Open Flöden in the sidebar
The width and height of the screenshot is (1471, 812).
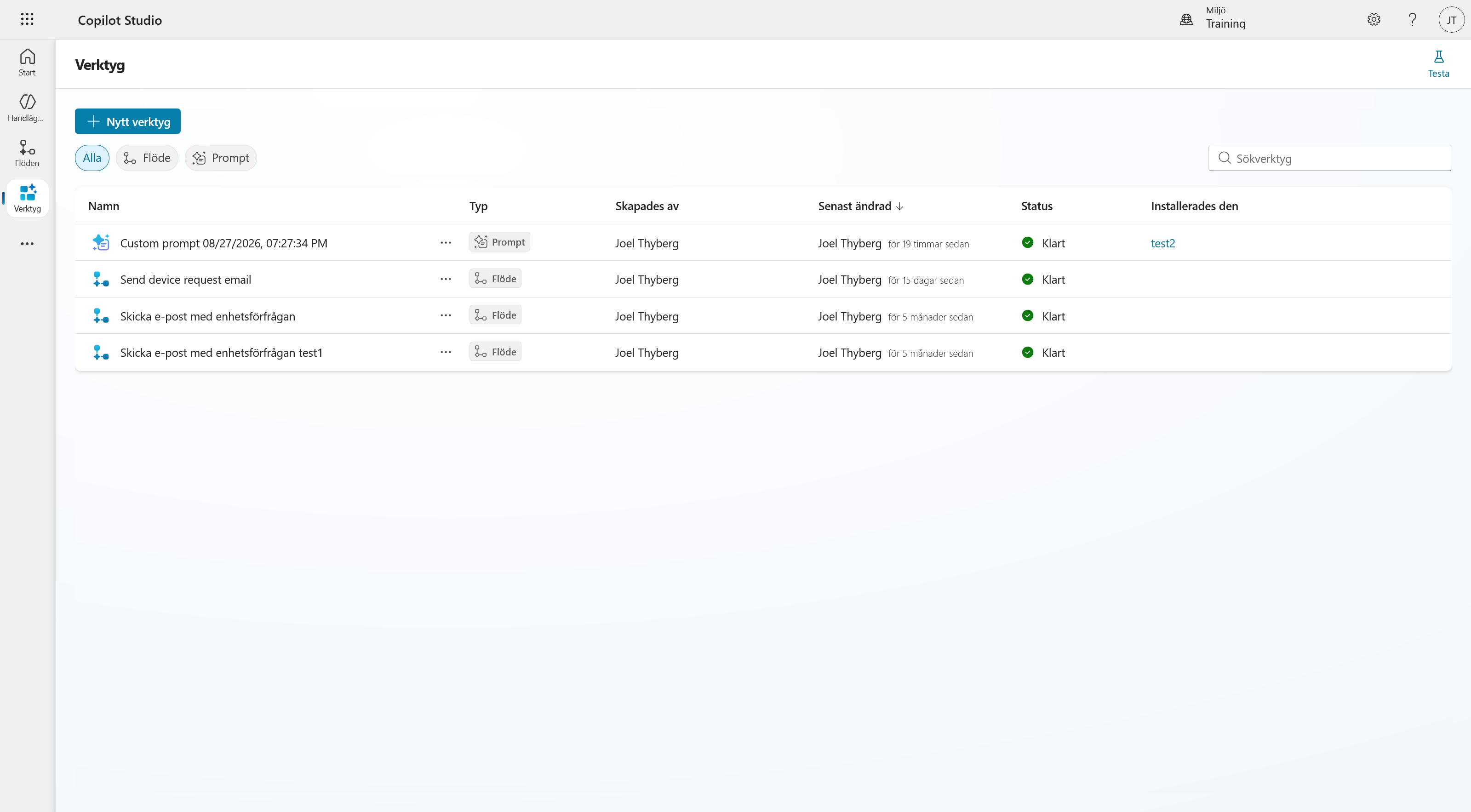point(27,153)
